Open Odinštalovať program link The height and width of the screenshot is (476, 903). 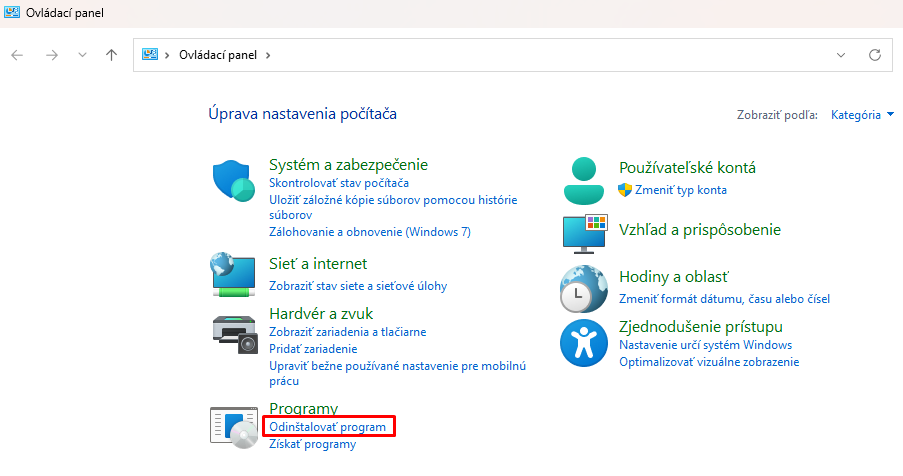328,427
